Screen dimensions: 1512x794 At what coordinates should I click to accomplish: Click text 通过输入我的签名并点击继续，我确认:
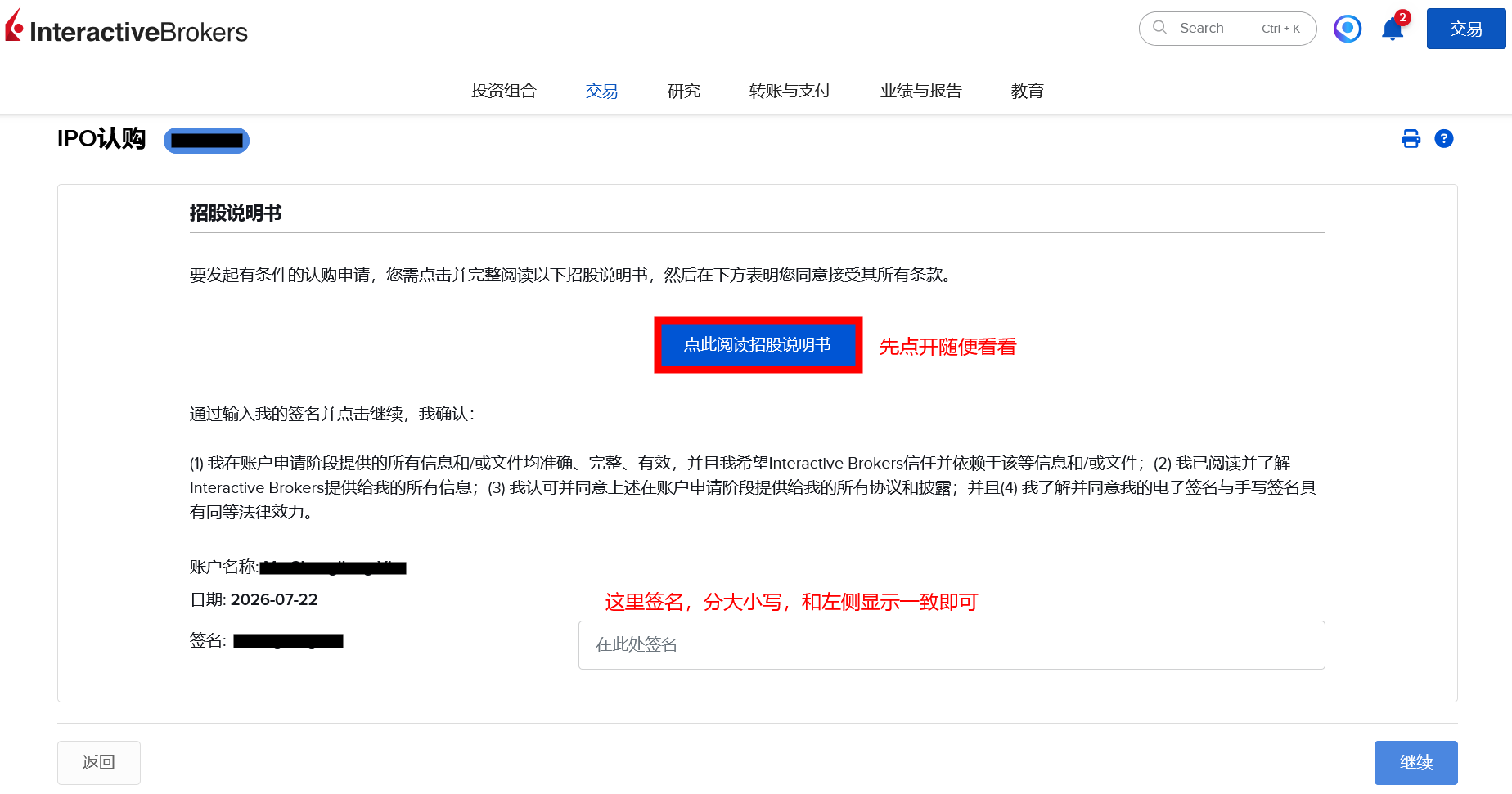tap(332, 415)
